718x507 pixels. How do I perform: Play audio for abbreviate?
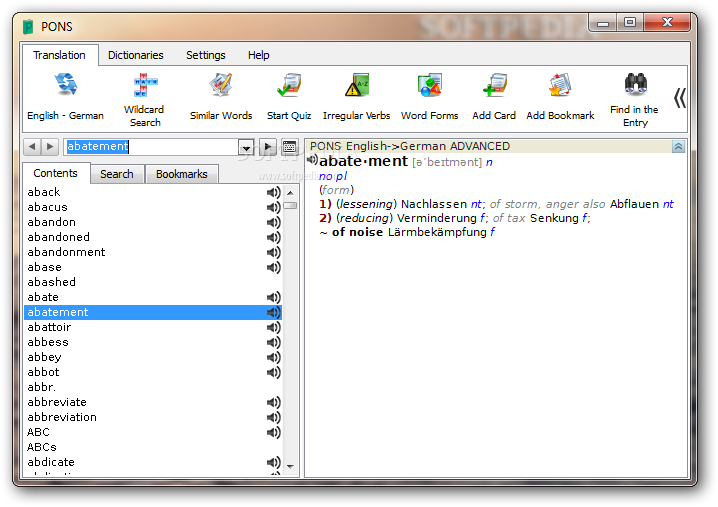click(x=273, y=403)
